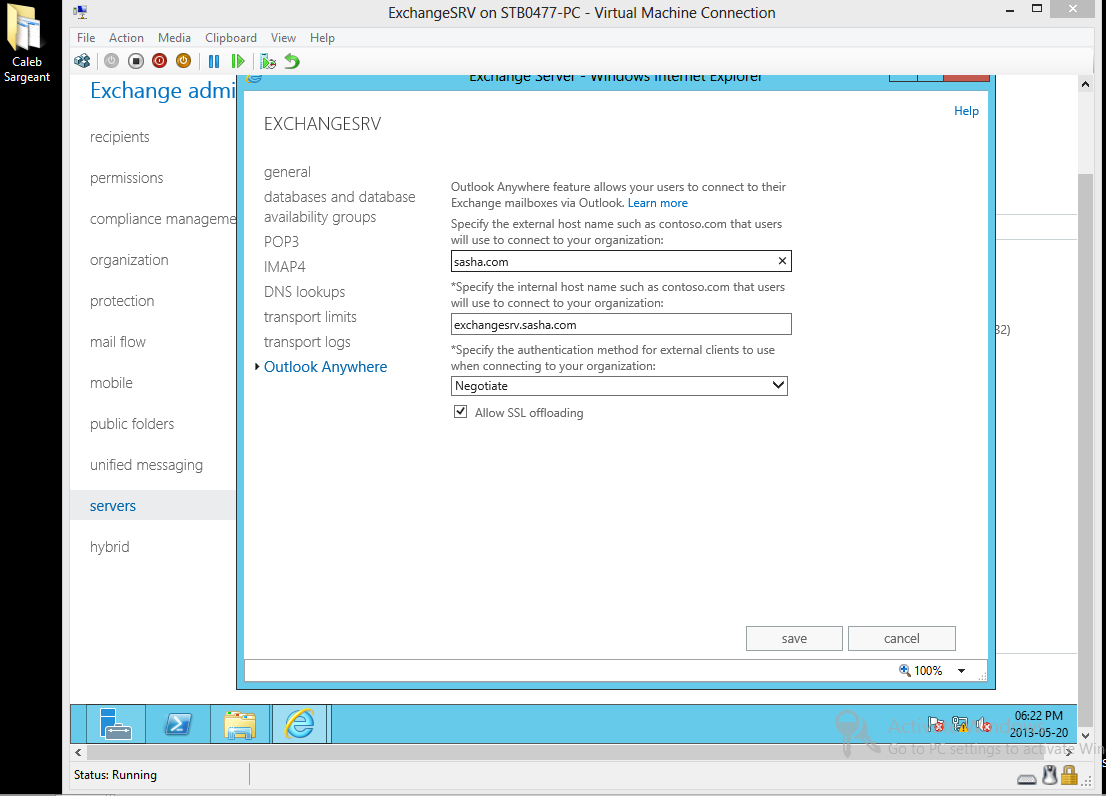Open the File menu
Image resolution: width=1106 pixels, height=796 pixels.
[86, 38]
